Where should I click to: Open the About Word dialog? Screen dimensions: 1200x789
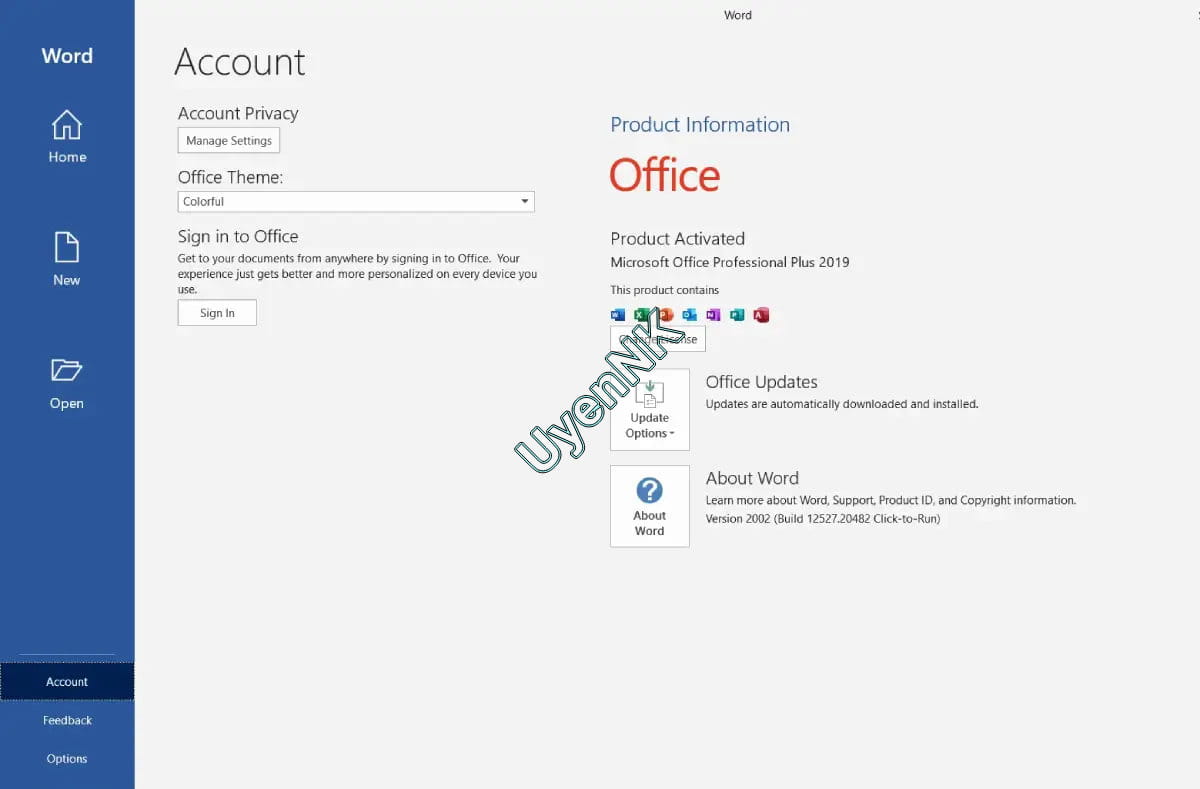[650, 506]
